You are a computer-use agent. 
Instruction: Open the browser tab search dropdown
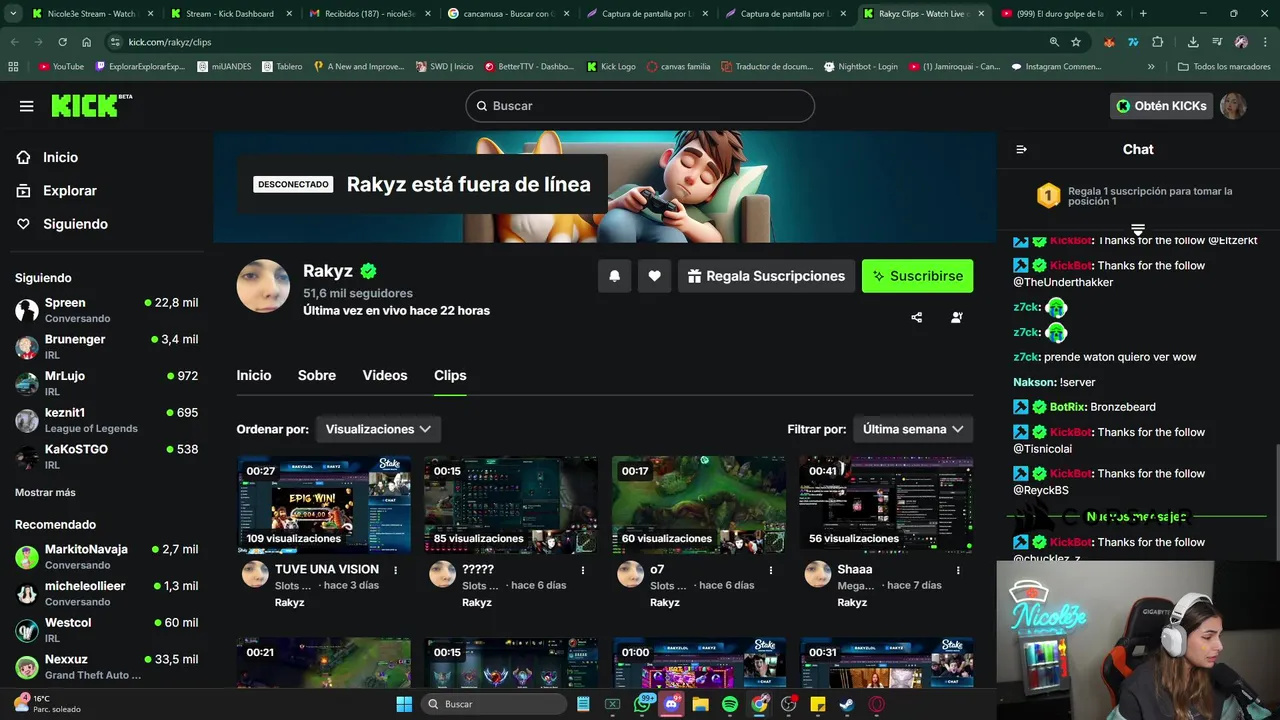pos(13,14)
